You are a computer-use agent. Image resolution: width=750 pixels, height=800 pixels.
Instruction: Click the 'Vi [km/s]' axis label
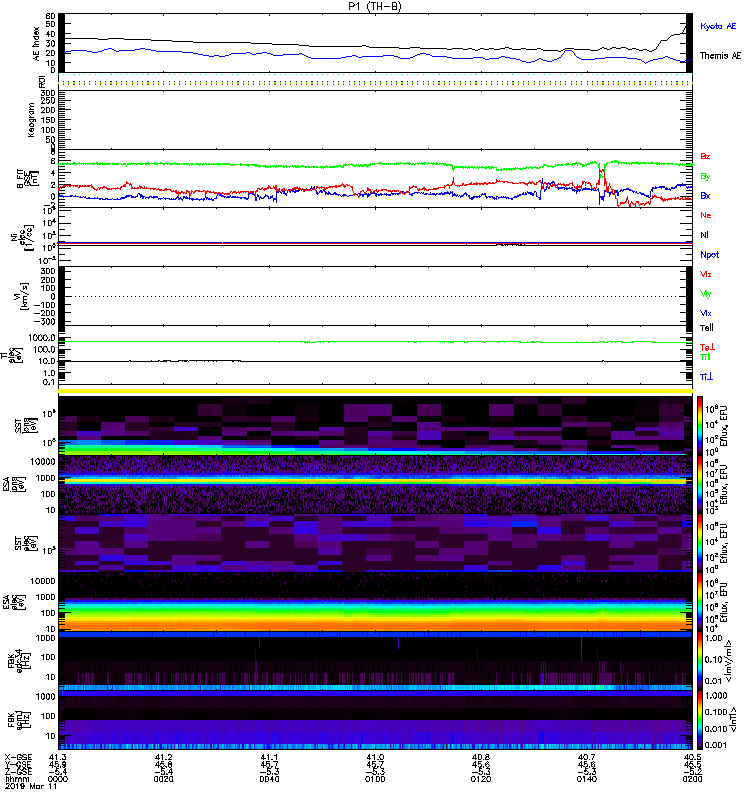21,296
